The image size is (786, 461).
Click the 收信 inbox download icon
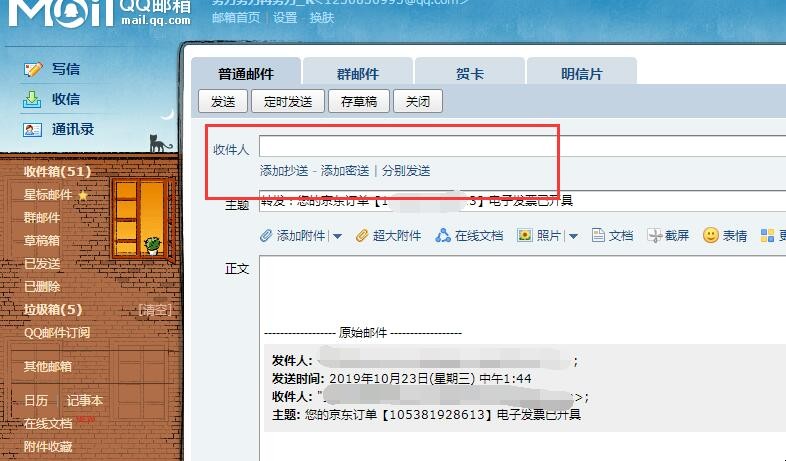(x=33, y=99)
